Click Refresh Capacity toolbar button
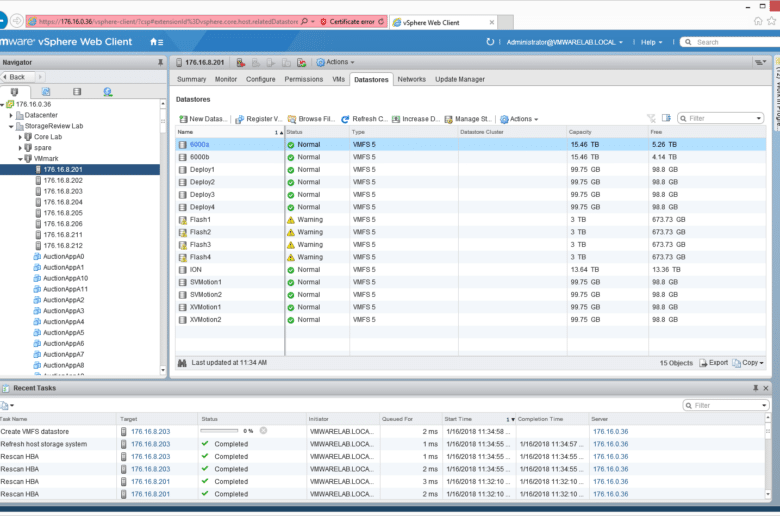The width and height of the screenshot is (780, 516). (x=364, y=119)
